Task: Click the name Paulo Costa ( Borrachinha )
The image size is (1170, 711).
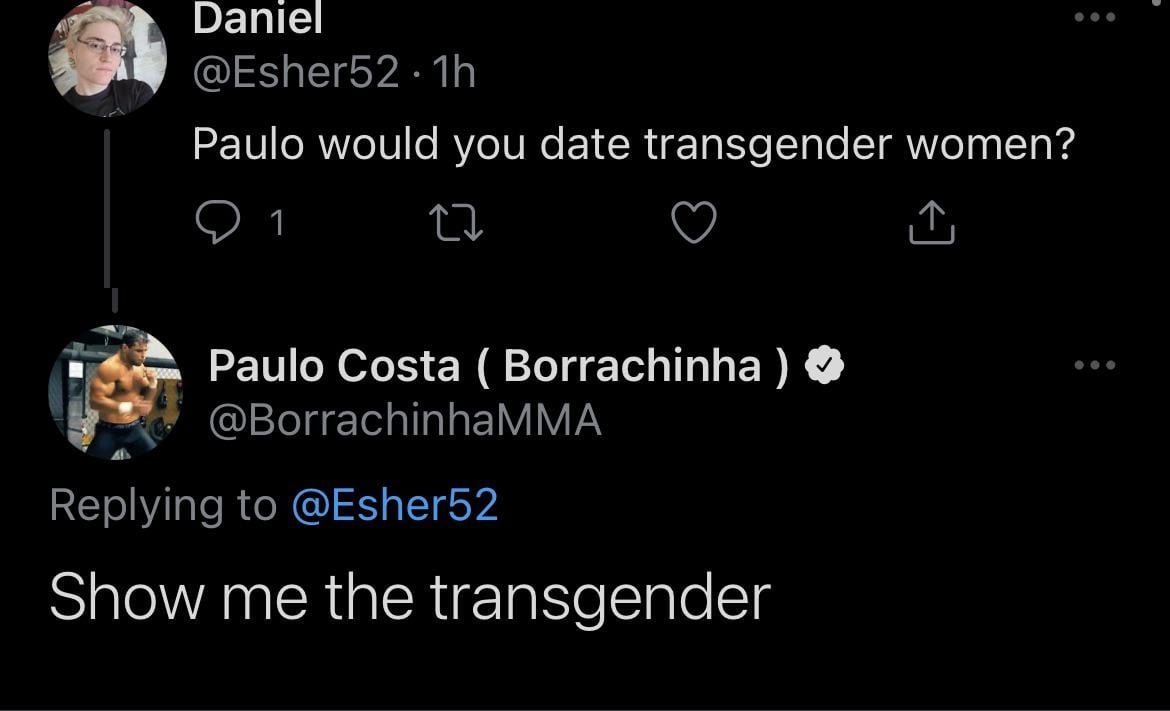Action: pos(498,366)
